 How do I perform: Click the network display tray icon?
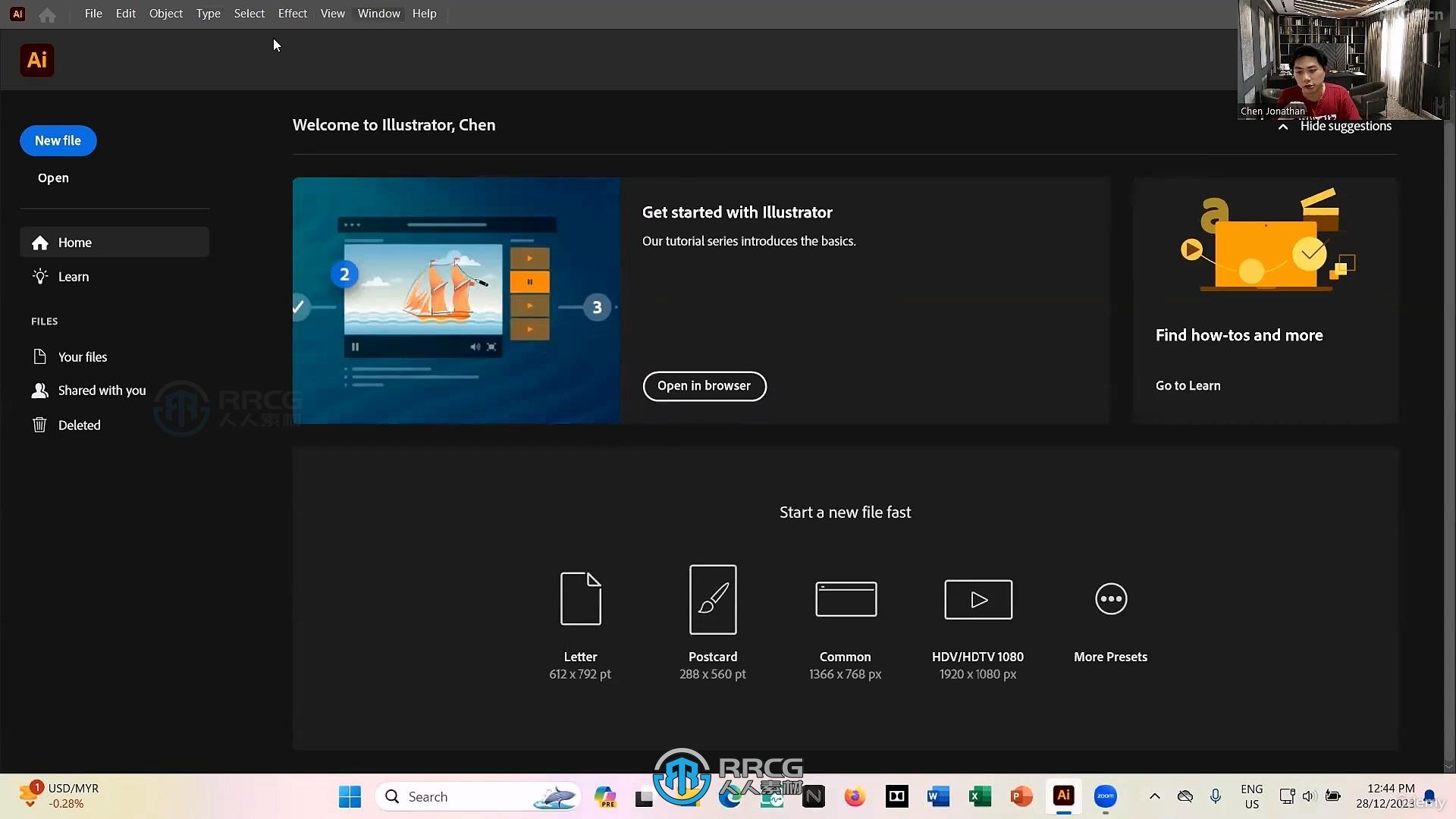1287,797
